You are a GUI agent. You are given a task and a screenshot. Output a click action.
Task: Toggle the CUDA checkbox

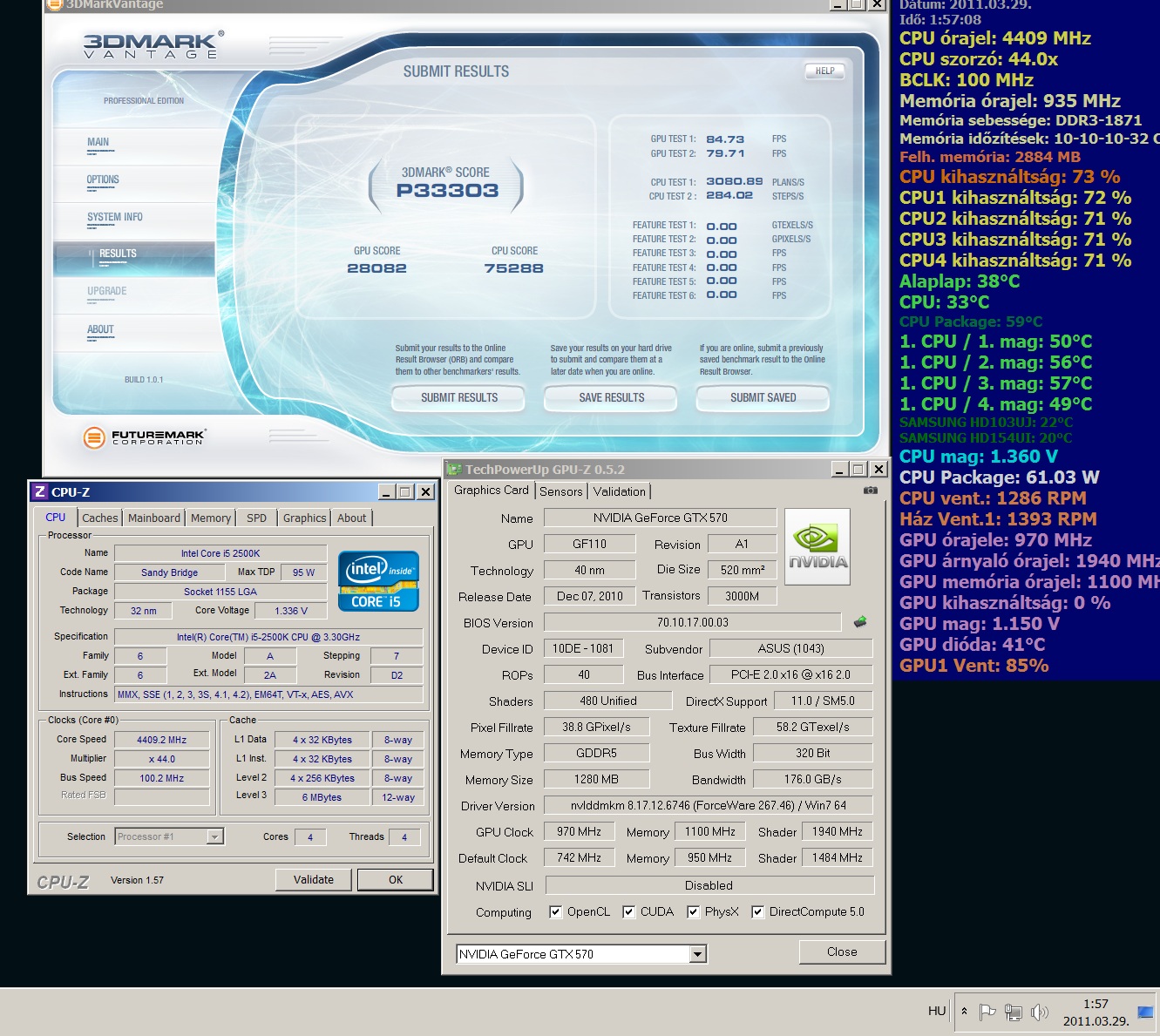click(628, 911)
